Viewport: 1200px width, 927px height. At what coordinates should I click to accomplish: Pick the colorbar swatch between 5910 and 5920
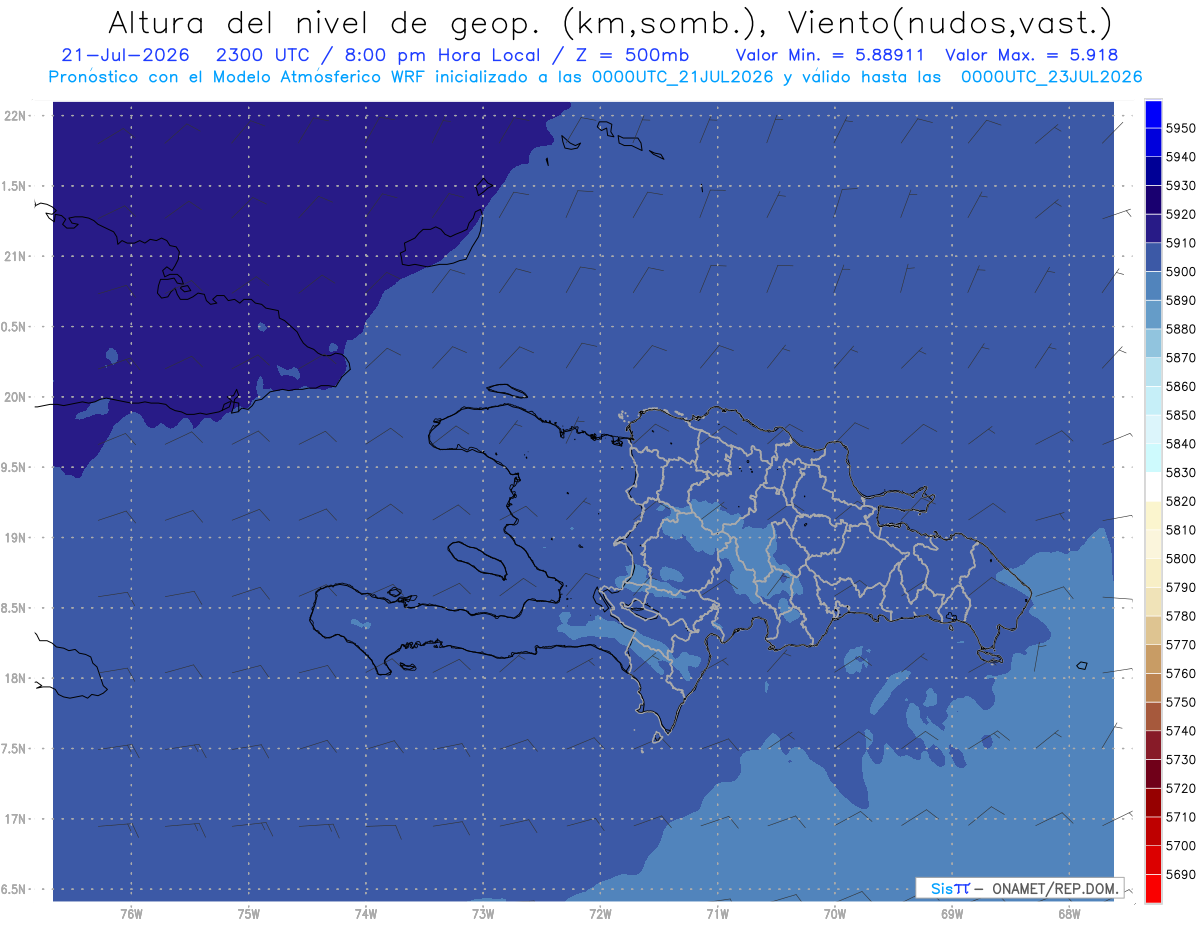point(1153,228)
